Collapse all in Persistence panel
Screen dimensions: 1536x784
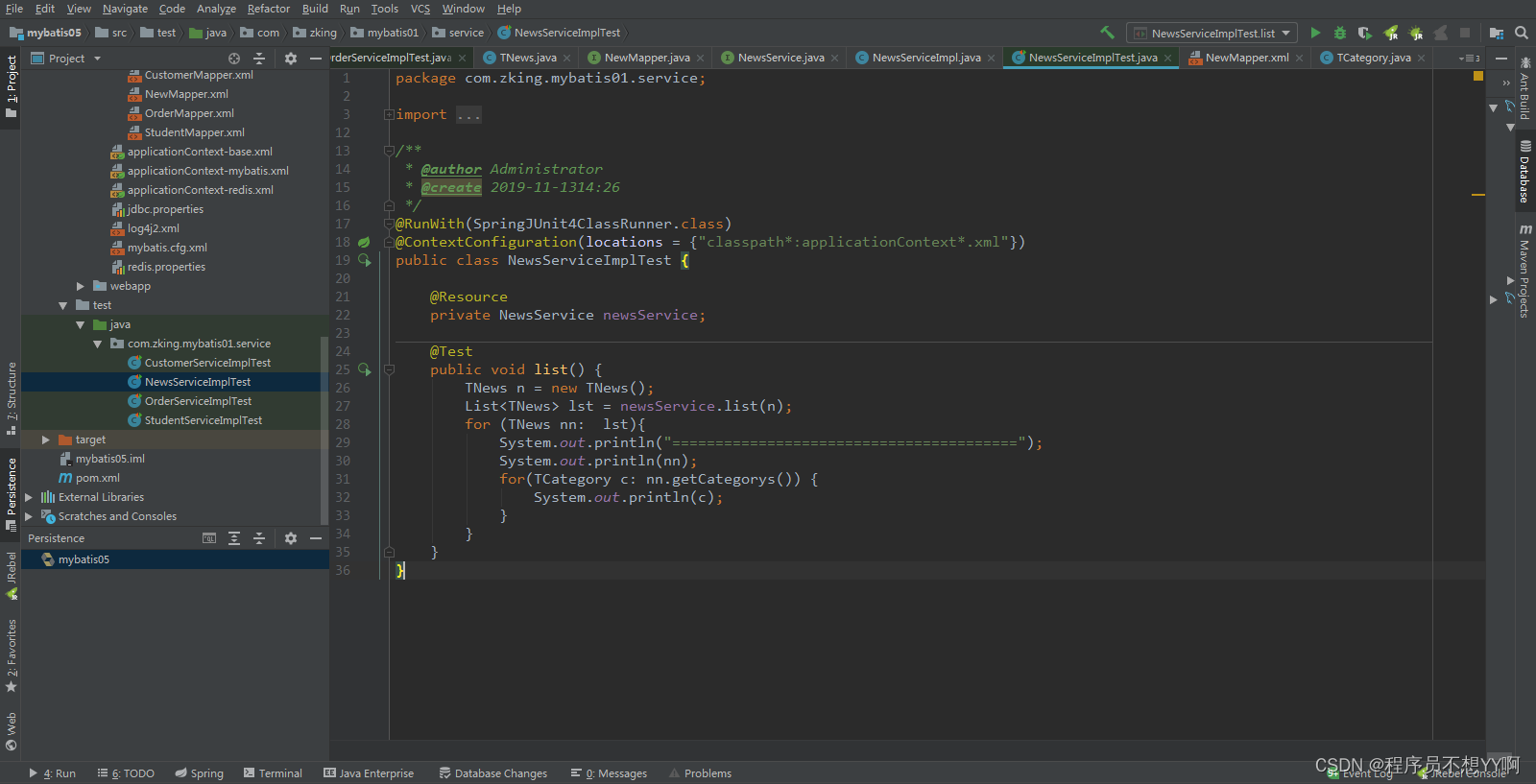(259, 538)
